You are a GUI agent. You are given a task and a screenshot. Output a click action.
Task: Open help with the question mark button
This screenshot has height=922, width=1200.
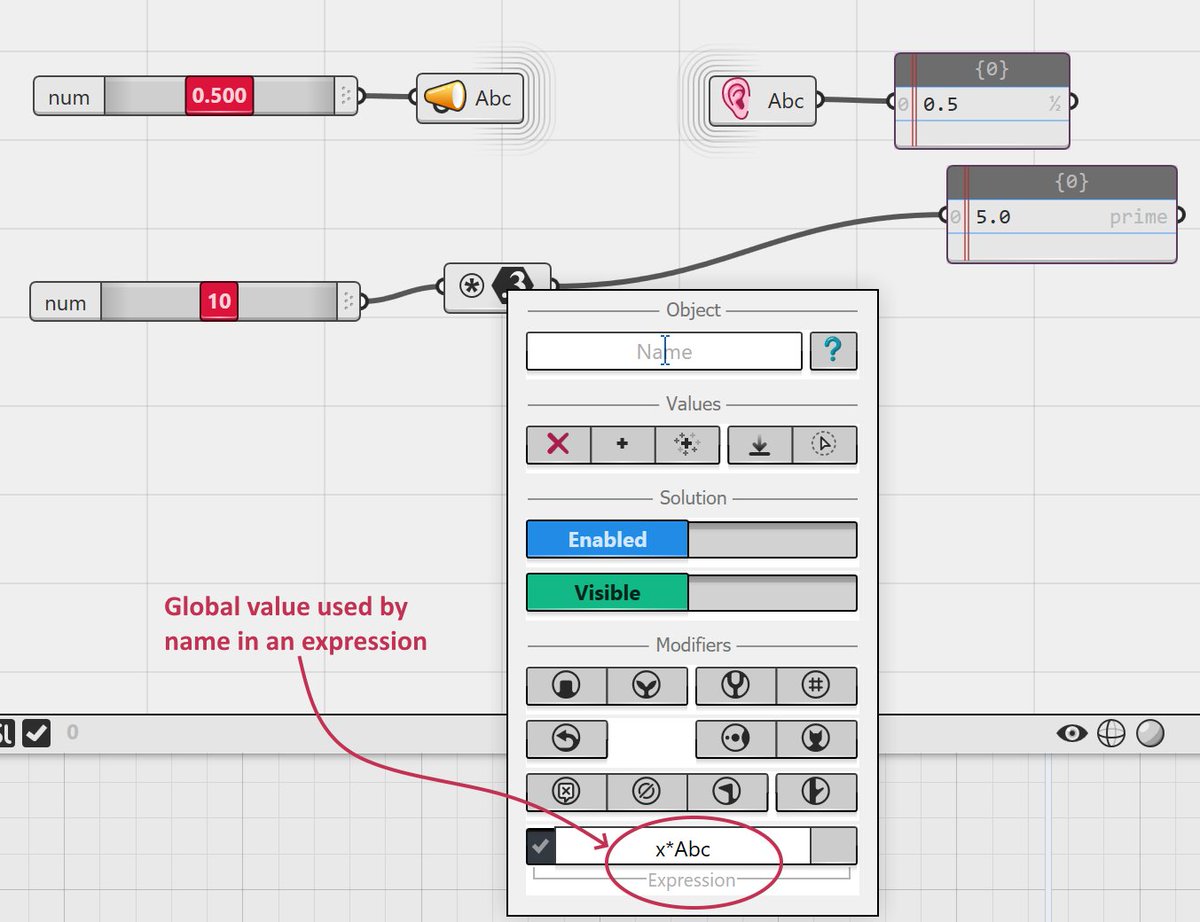pyautogui.click(x=833, y=351)
